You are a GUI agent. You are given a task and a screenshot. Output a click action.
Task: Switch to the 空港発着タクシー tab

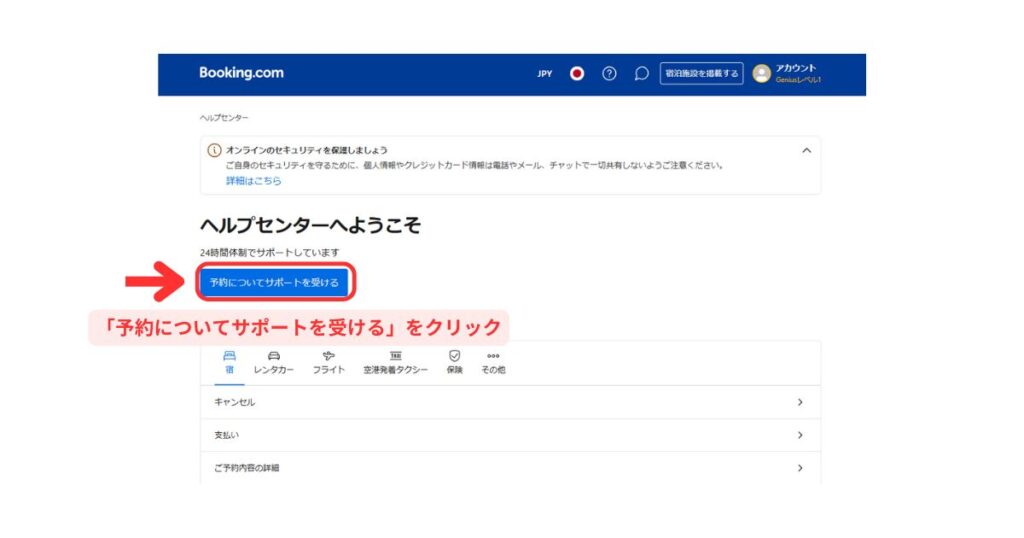396,363
